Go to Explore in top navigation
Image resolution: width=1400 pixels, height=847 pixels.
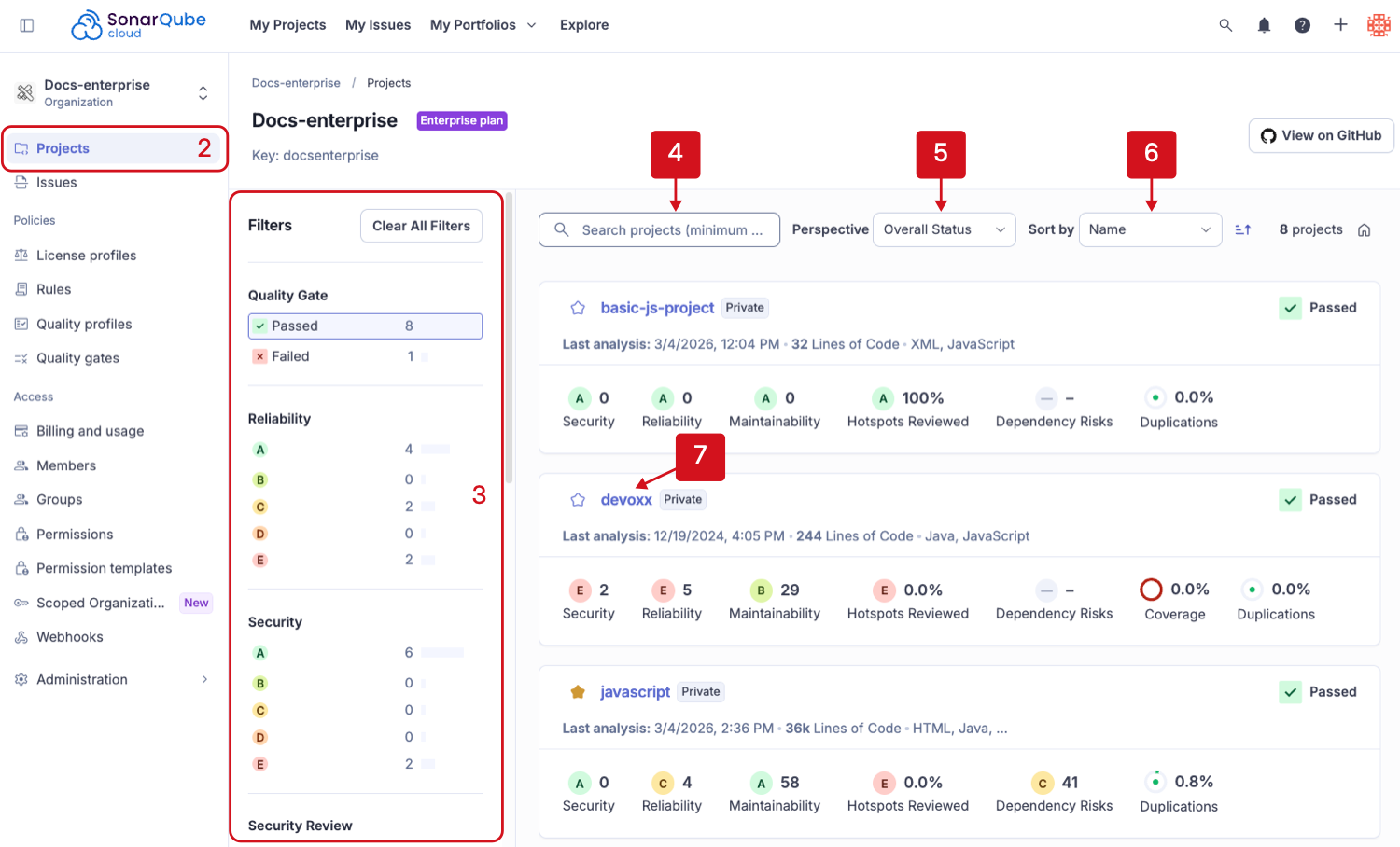(584, 25)
